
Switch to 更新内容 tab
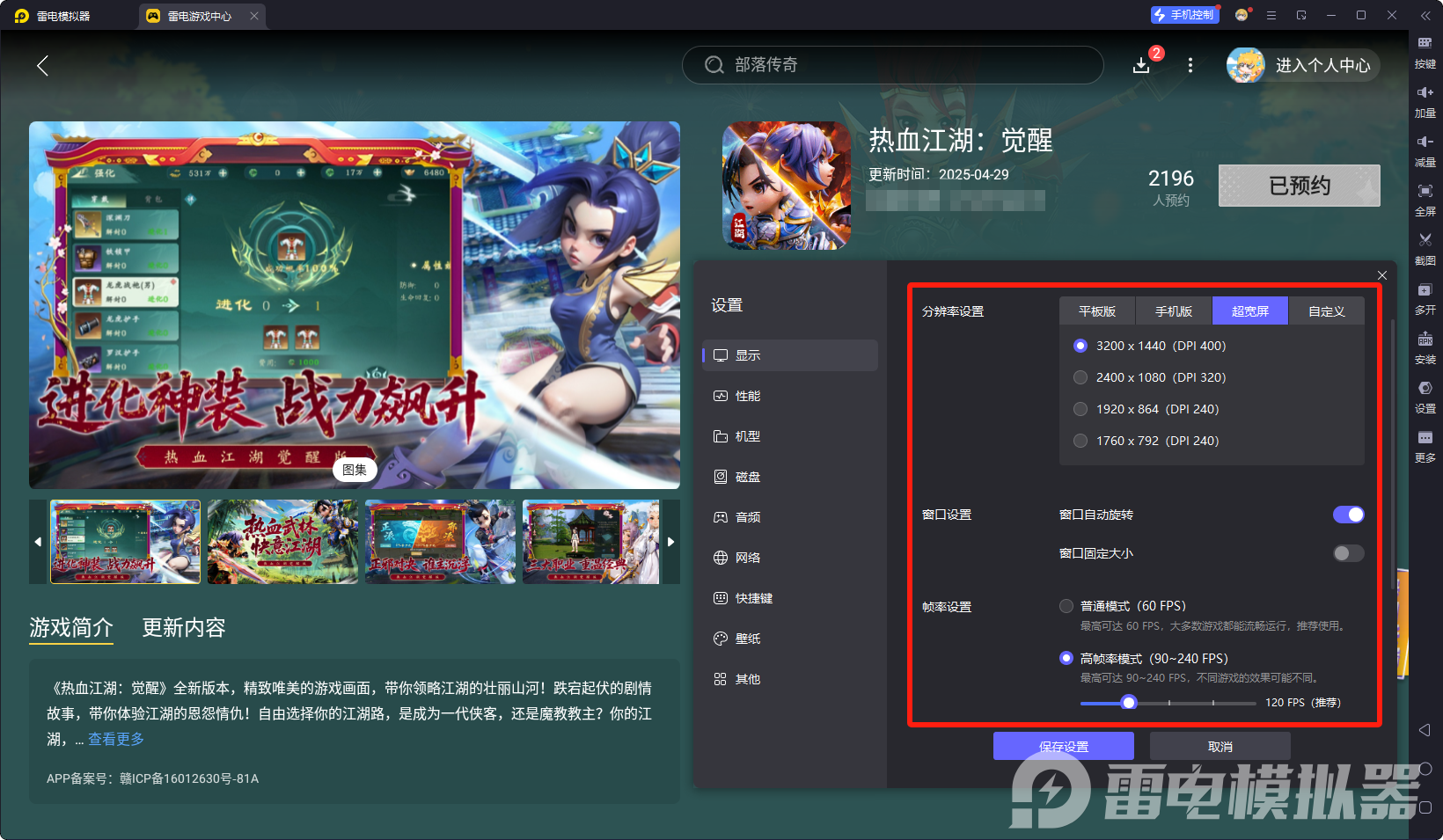tap(184, 627)
